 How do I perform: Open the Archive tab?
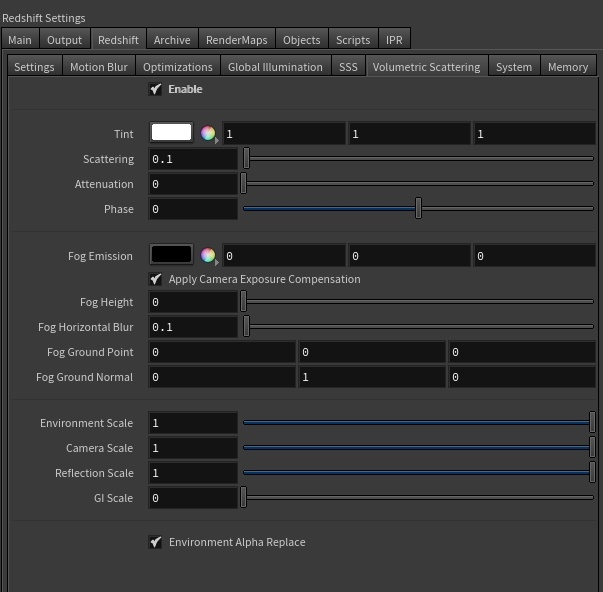[x=172, y=40]
